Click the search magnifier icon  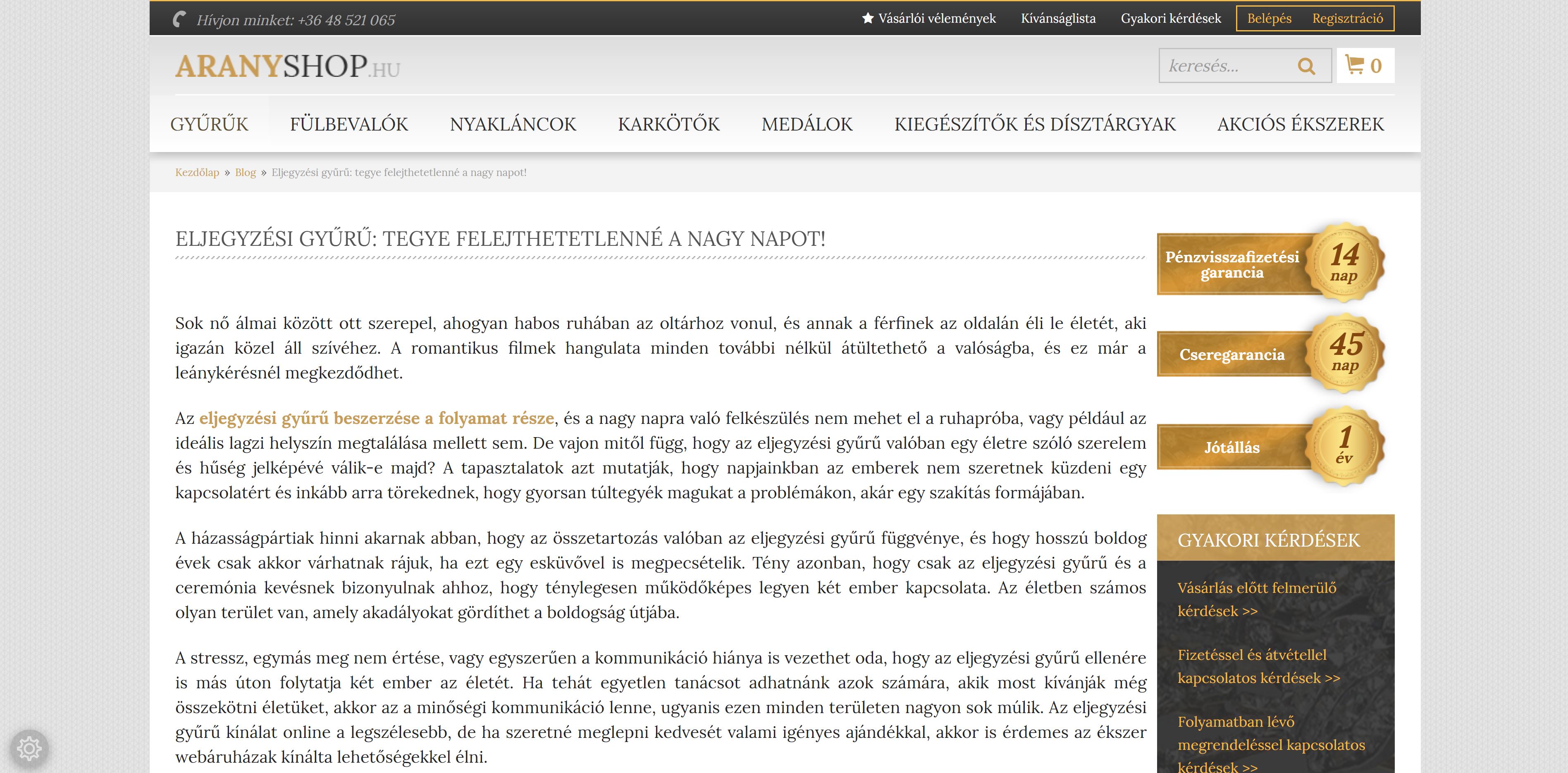[1306, 66]
